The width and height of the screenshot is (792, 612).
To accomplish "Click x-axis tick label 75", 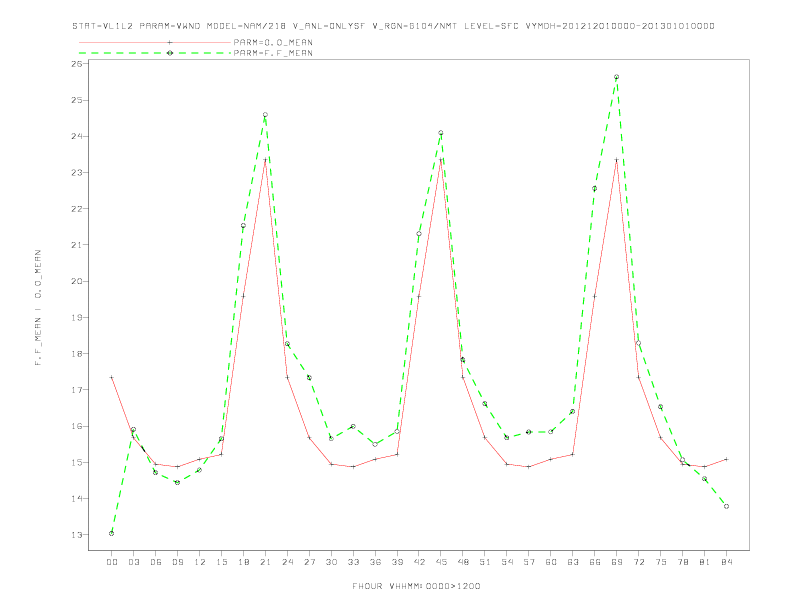I will [x=661, y=562].
